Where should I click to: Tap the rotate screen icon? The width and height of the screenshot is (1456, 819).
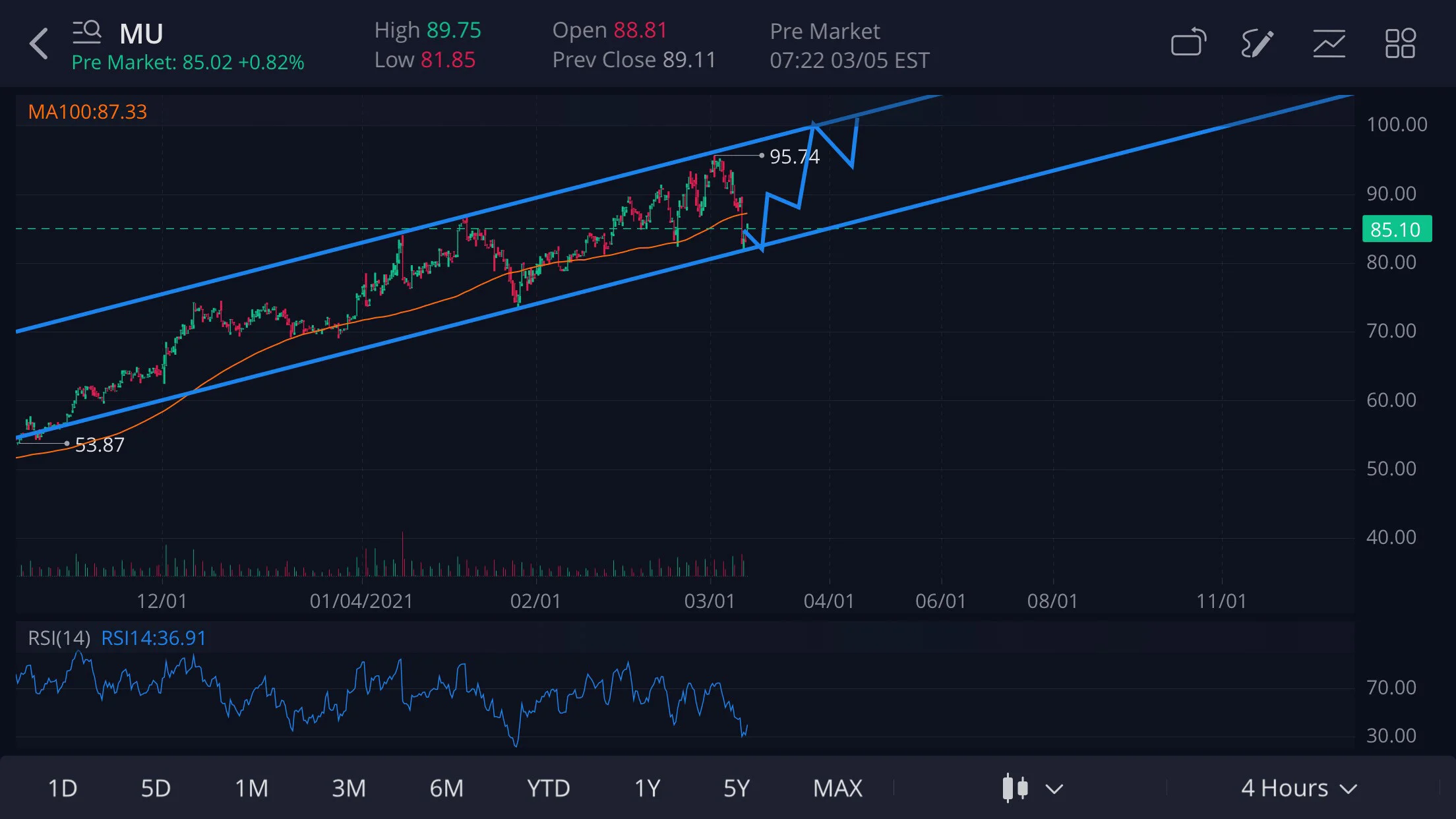pos(1189,43)
